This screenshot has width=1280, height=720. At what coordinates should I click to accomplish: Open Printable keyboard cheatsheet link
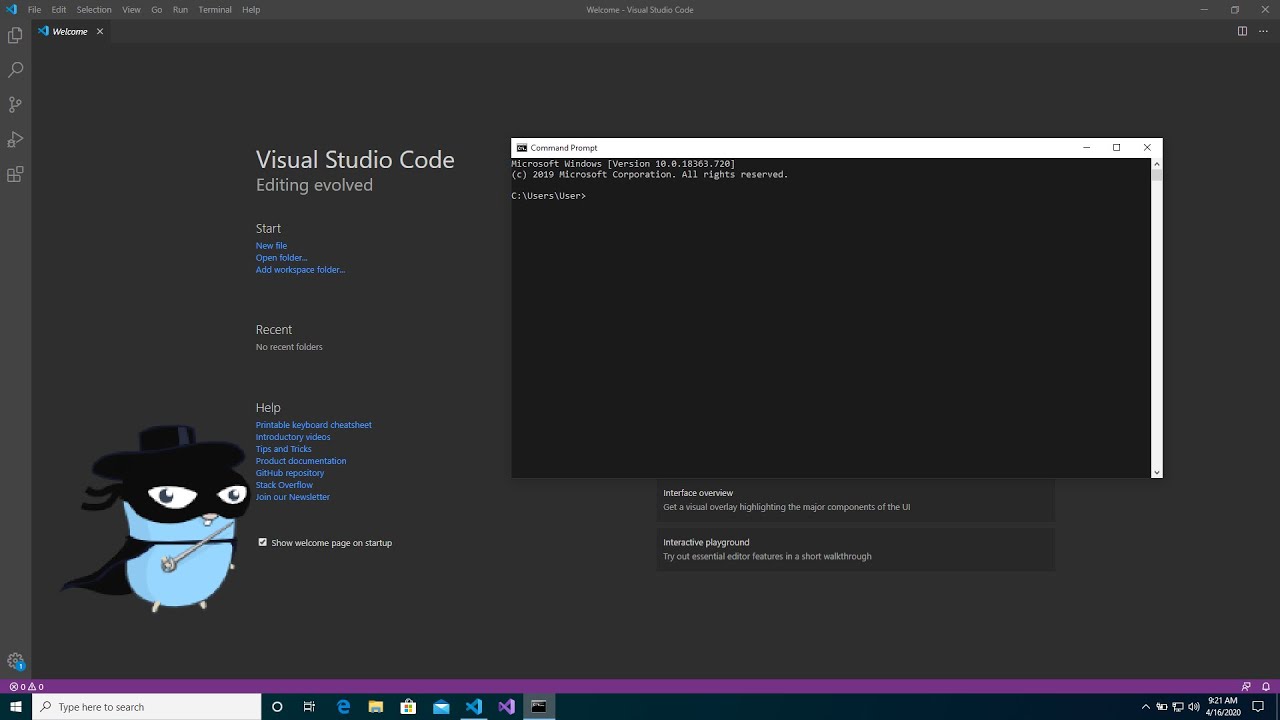pos(313,425)
